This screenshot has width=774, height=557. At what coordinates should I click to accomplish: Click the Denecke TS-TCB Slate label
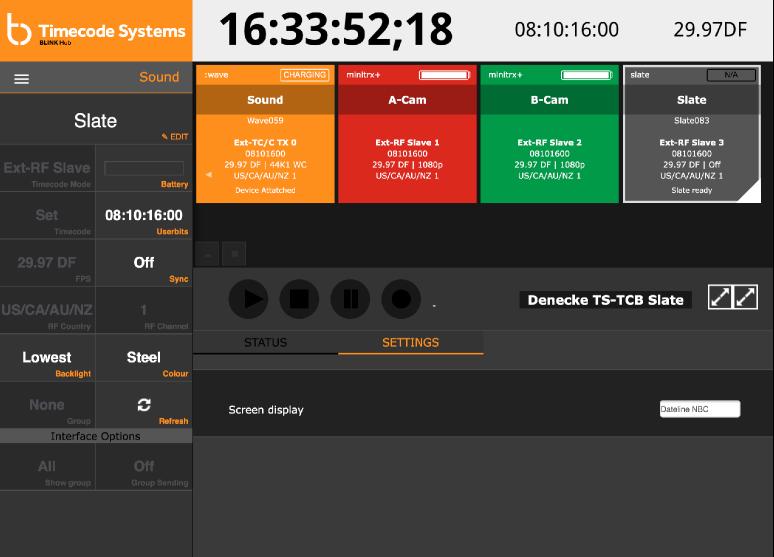pyautogui.click(x=606, y=300)
